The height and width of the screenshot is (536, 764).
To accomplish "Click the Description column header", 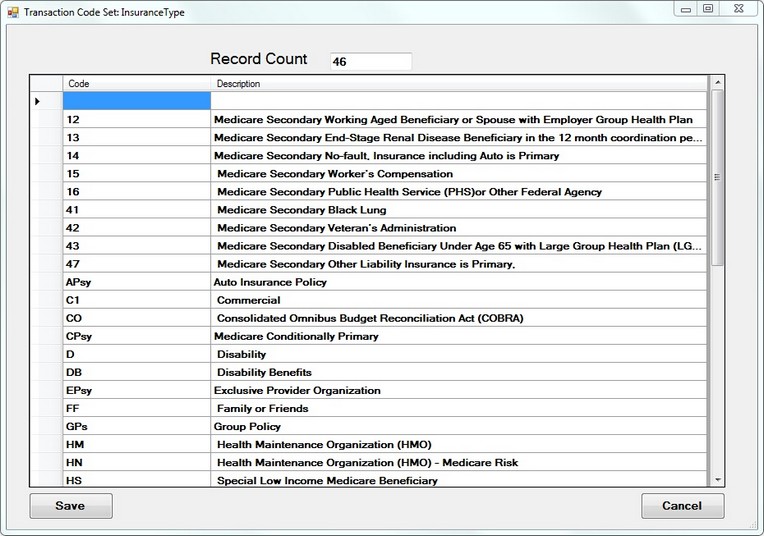I will click(458, 84).
